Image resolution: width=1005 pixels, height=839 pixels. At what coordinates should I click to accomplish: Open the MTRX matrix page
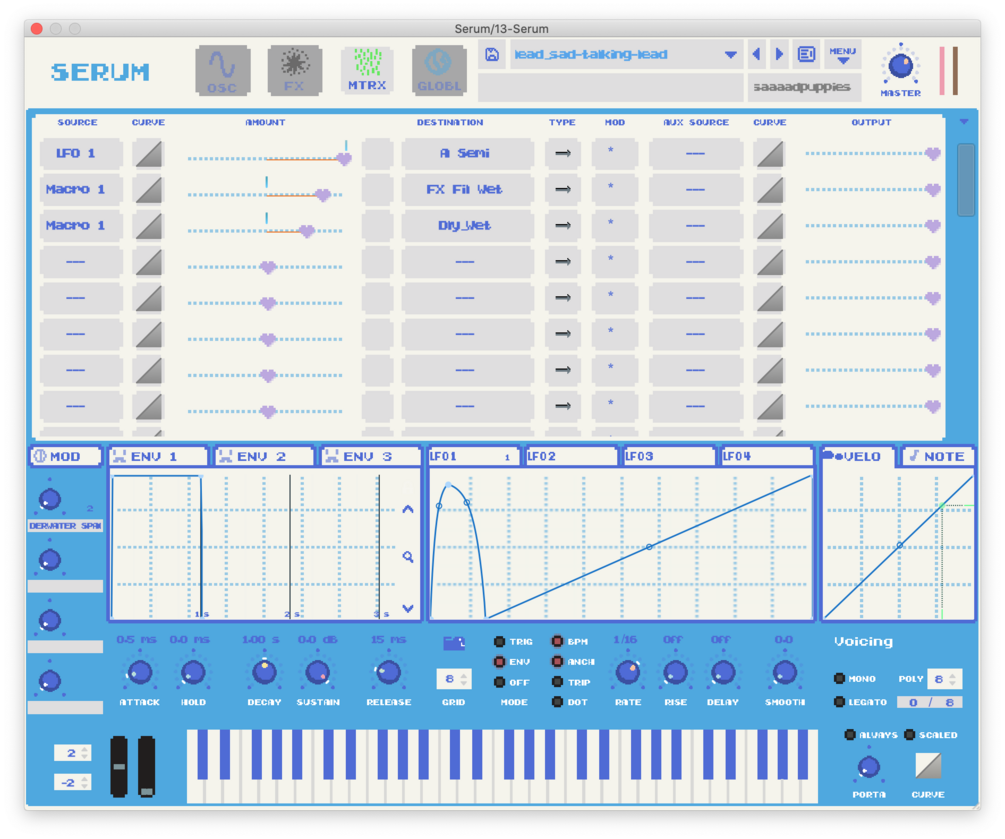(x=367, y=71)
